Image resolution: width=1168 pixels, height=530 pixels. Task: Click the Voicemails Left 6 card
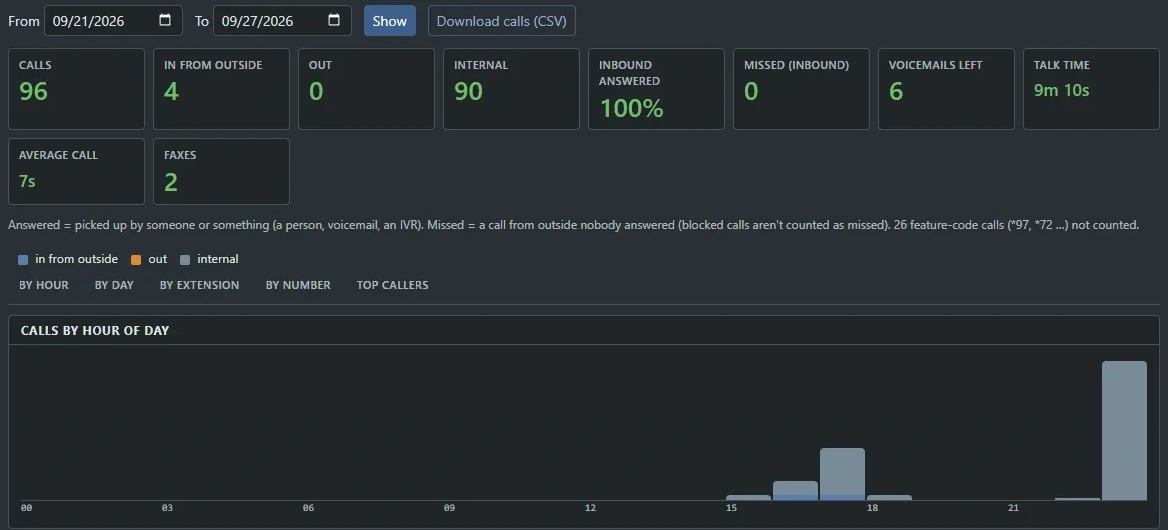946,89
